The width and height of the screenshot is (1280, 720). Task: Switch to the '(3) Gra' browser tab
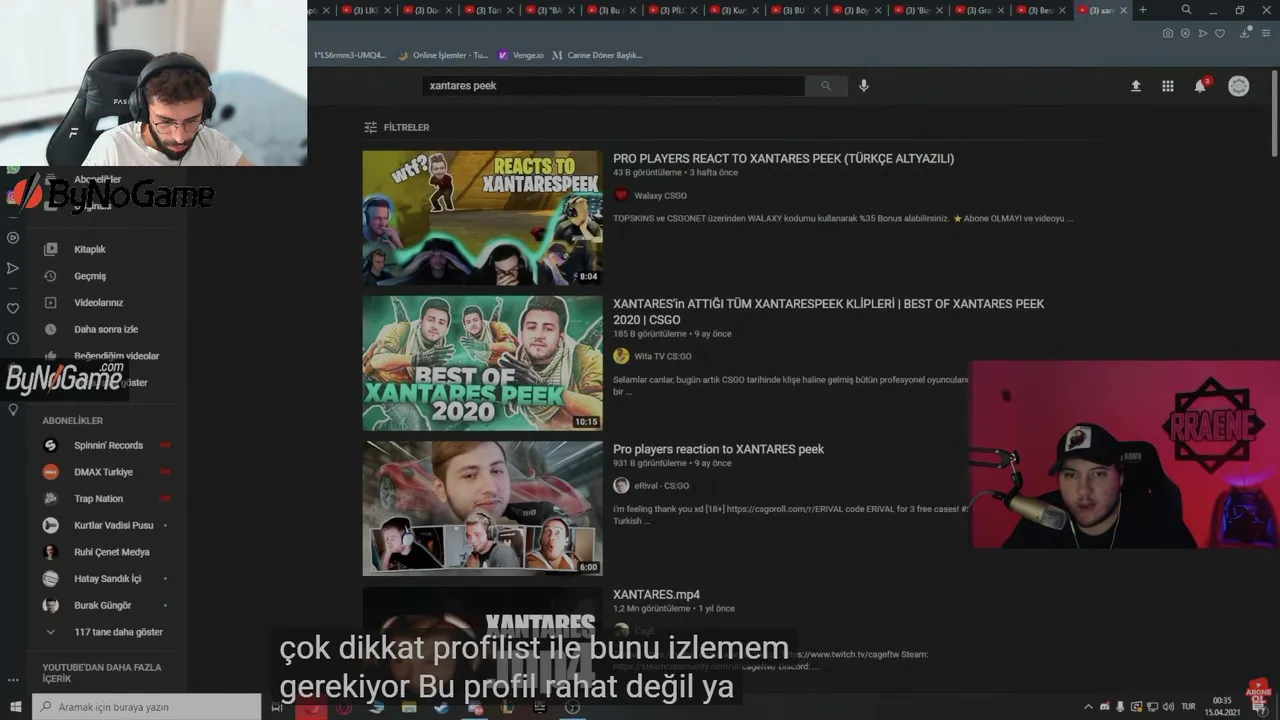(x=980, y=10)
